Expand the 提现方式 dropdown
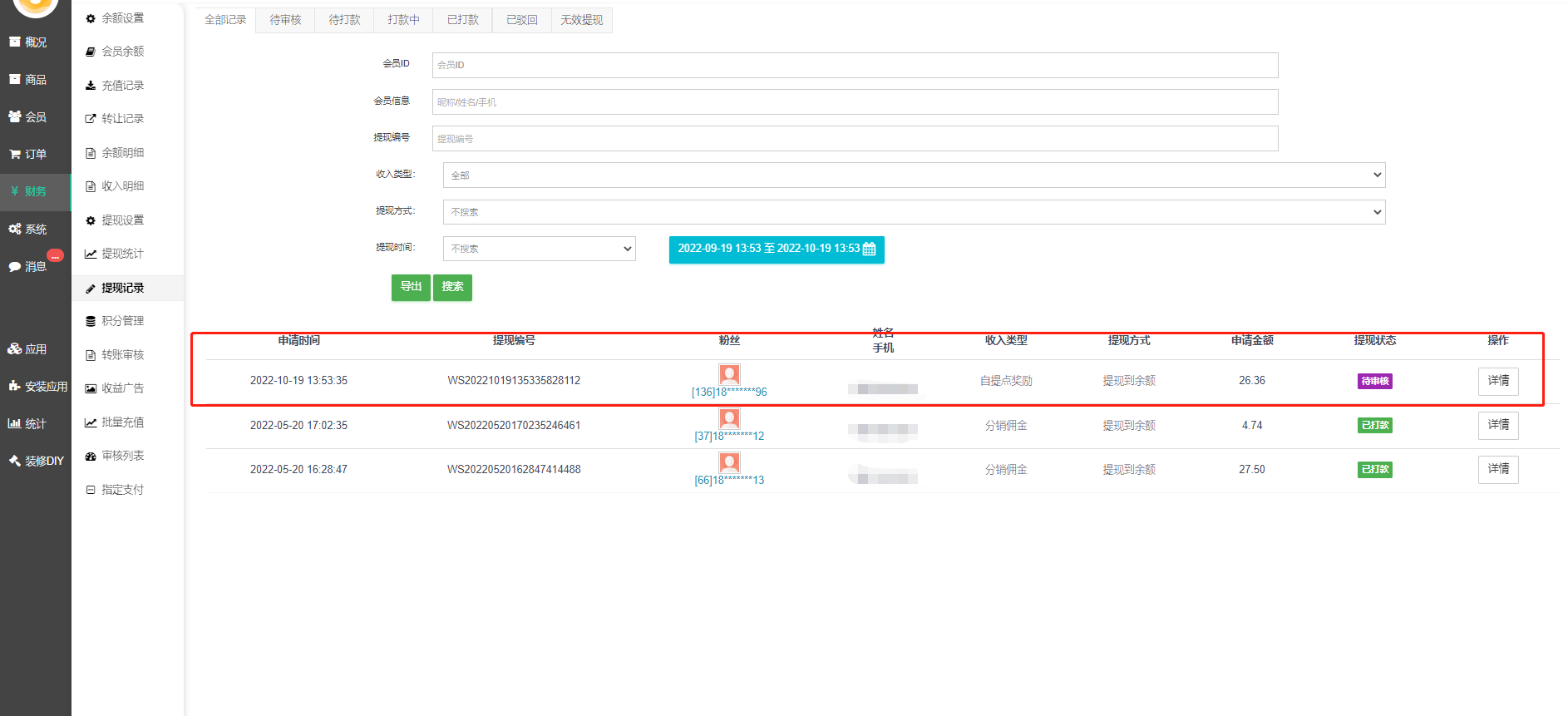 click(x=913, y=212)
